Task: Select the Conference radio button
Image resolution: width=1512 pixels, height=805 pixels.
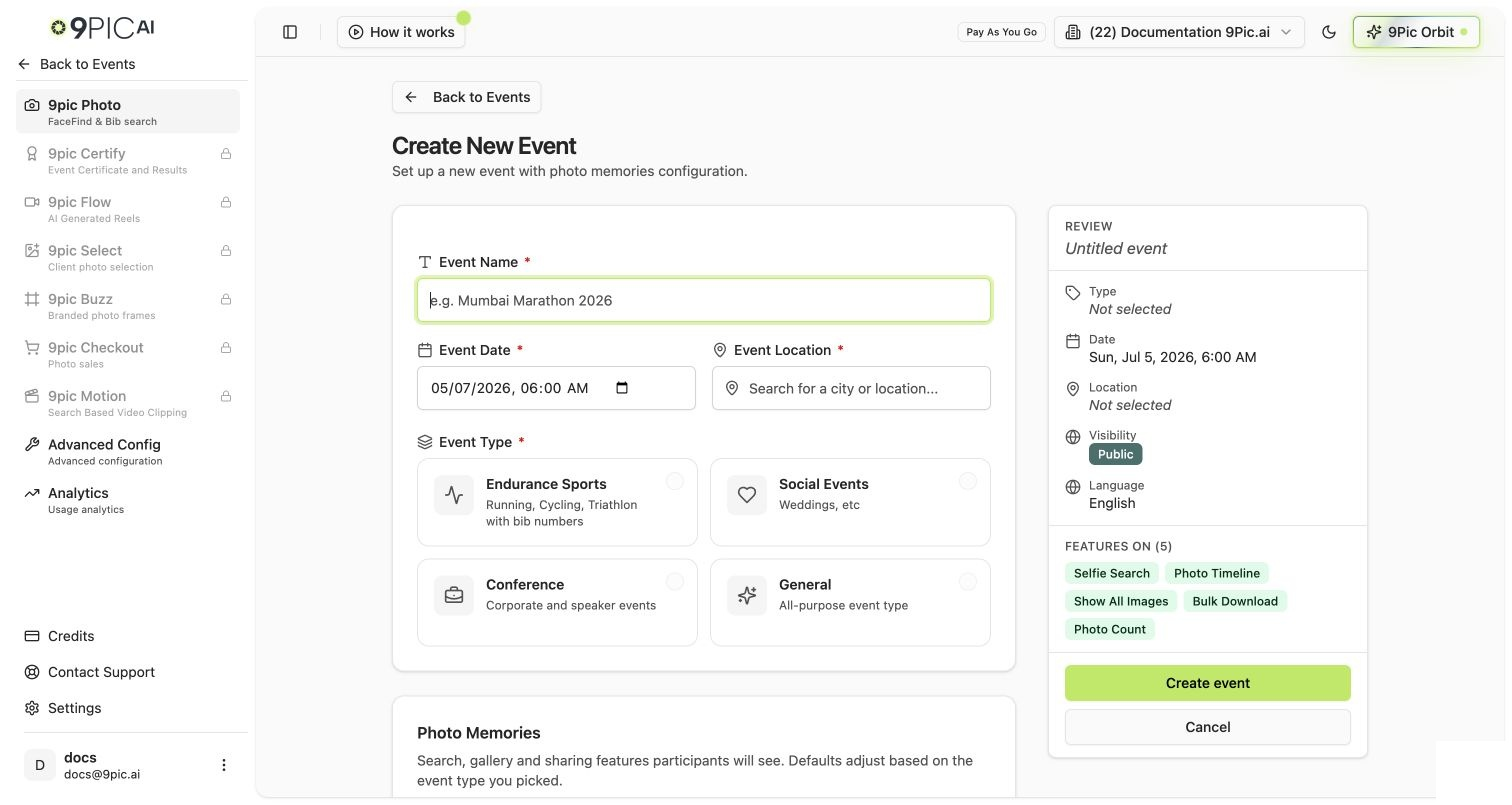Action: (675, 582)
